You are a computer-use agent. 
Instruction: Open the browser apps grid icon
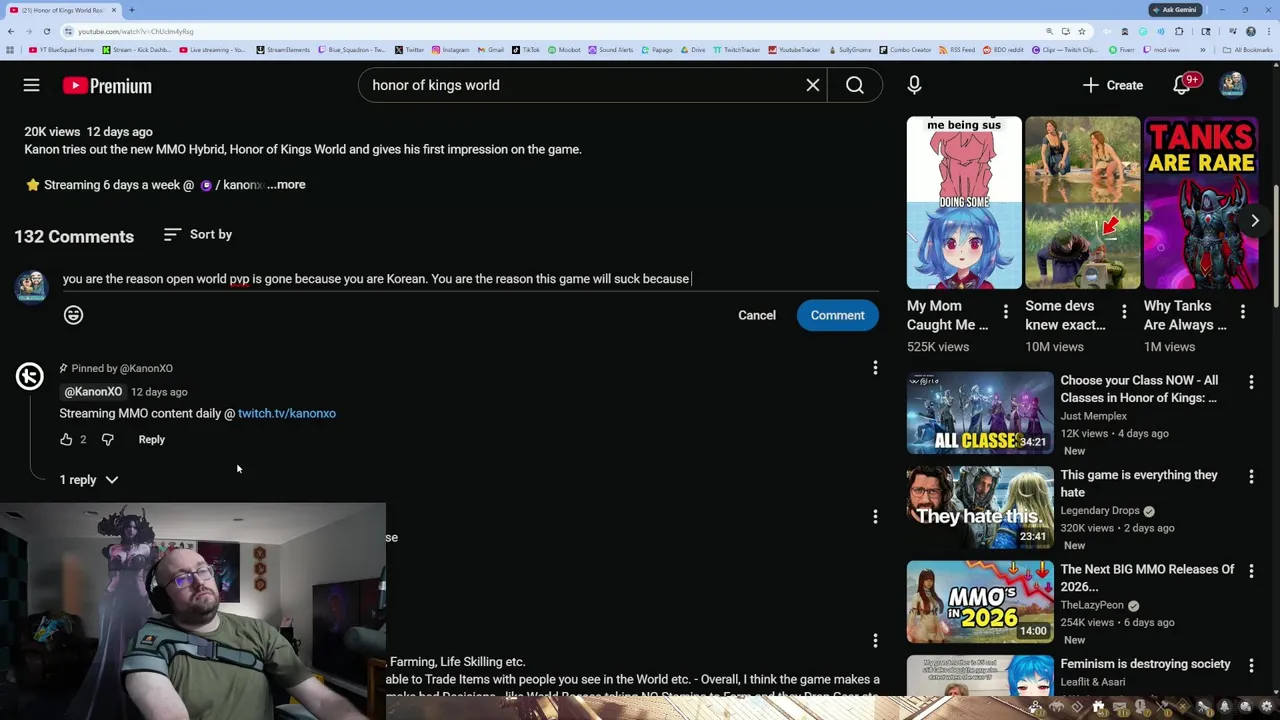pos(10,49)
